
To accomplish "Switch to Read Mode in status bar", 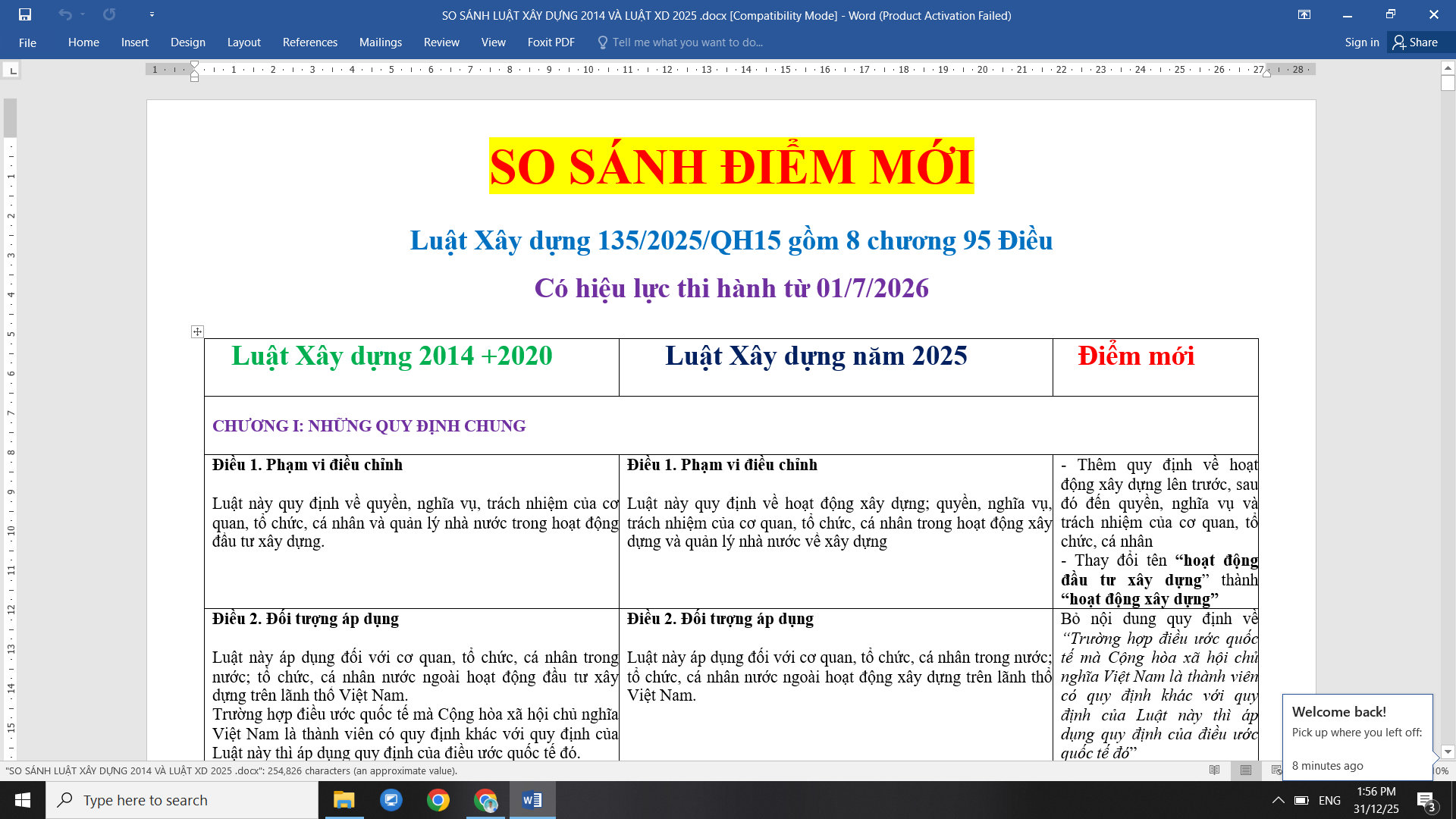I will [1215, 770].
